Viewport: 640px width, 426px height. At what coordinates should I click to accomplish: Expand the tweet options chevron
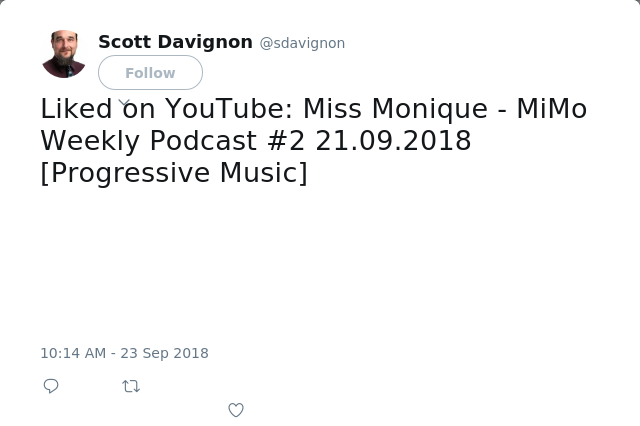(x=124, y=102)
